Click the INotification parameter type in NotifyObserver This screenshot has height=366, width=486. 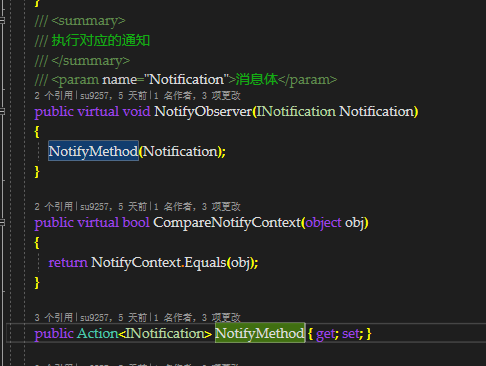(296, 111)
